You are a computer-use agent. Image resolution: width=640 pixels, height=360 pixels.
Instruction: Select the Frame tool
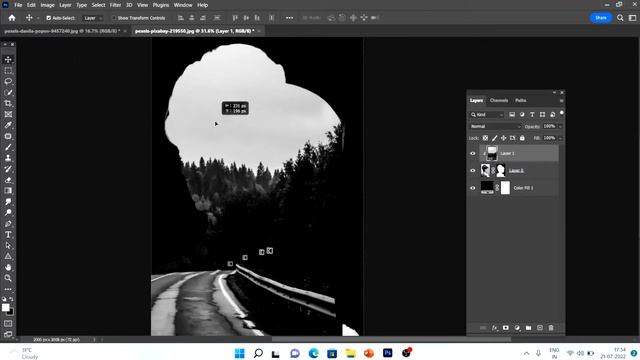pos(8,114)
